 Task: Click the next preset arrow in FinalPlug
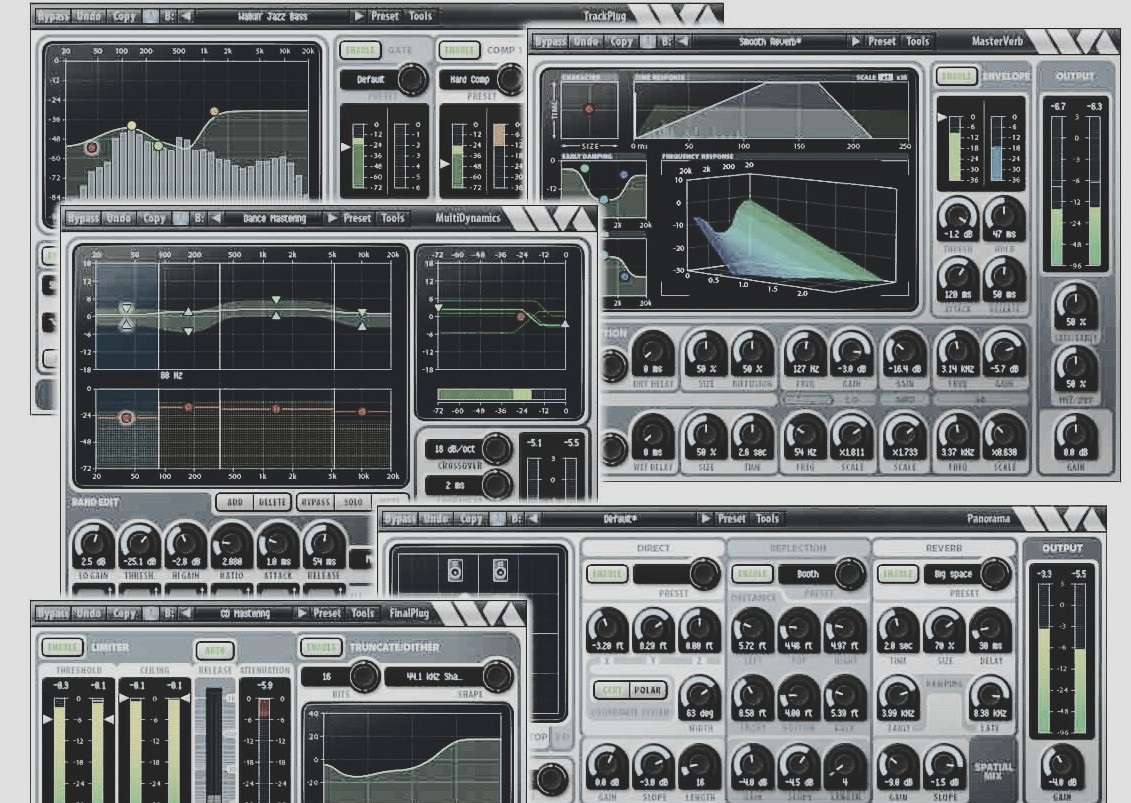point(302,613)
